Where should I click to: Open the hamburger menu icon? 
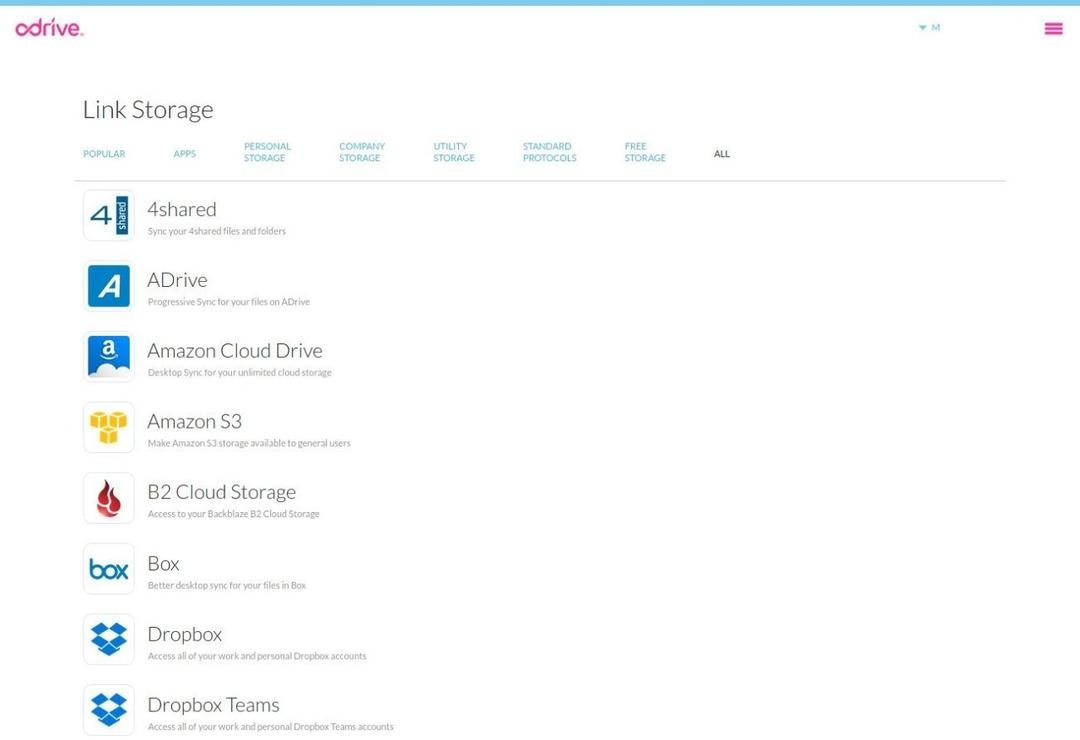point(1053,28)
